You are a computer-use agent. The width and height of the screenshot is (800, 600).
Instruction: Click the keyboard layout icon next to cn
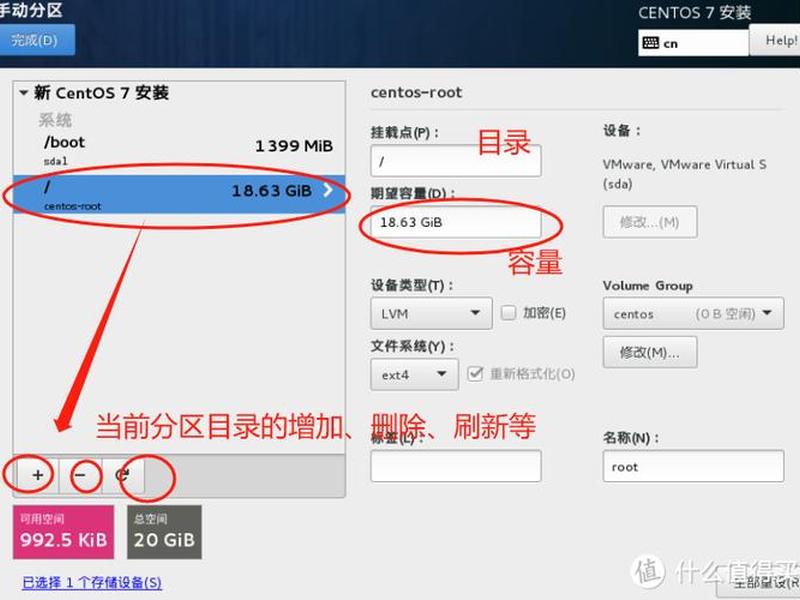(651, 43)
